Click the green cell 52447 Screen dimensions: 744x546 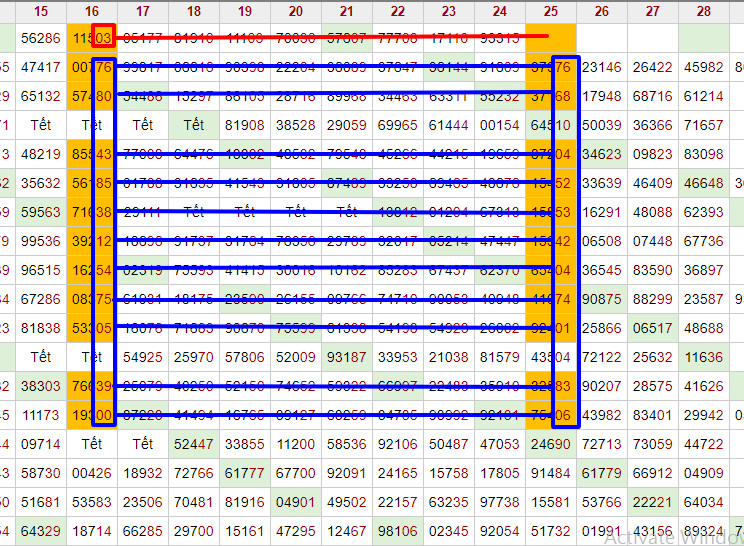click(x=194, y=444)
